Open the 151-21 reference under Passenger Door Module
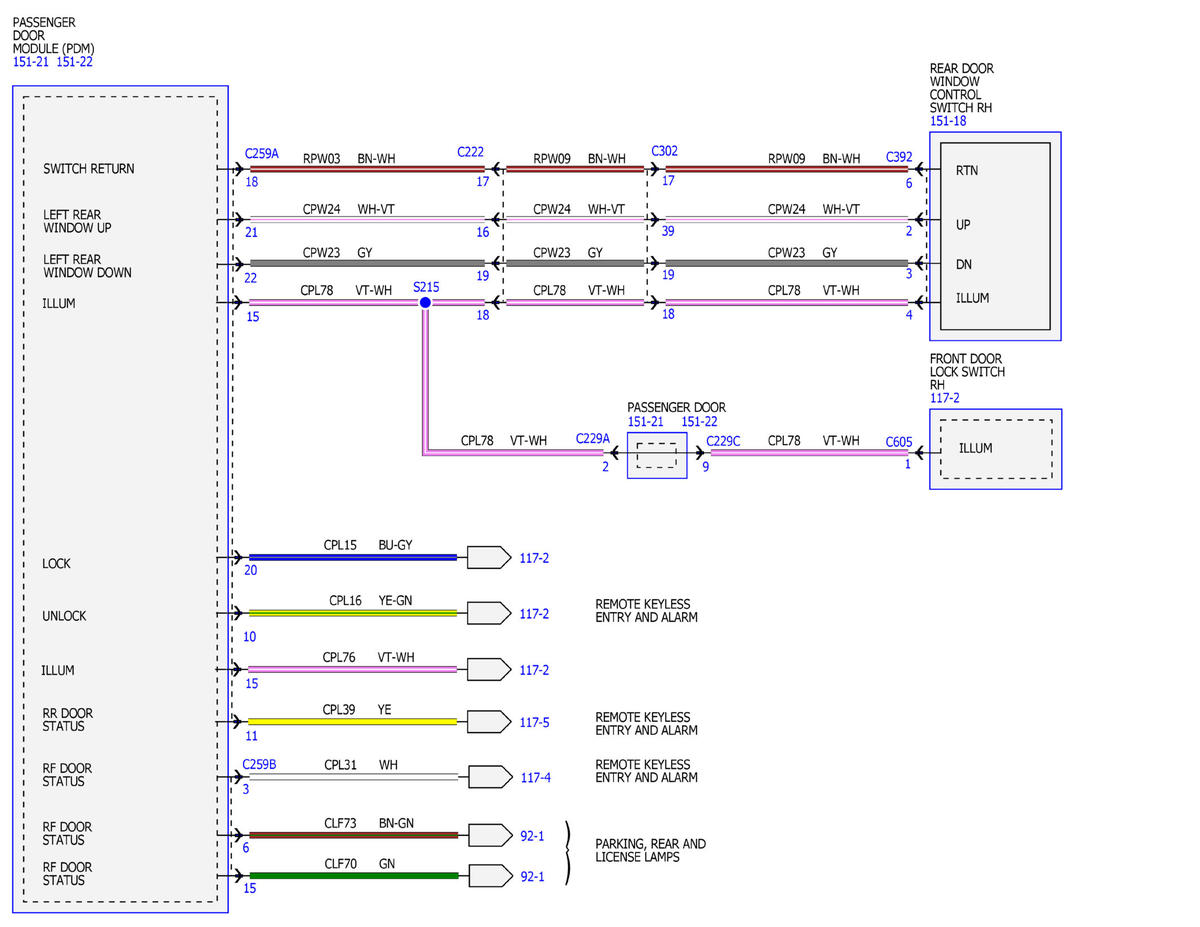The image size is (1200, 927). pos(30,62)
